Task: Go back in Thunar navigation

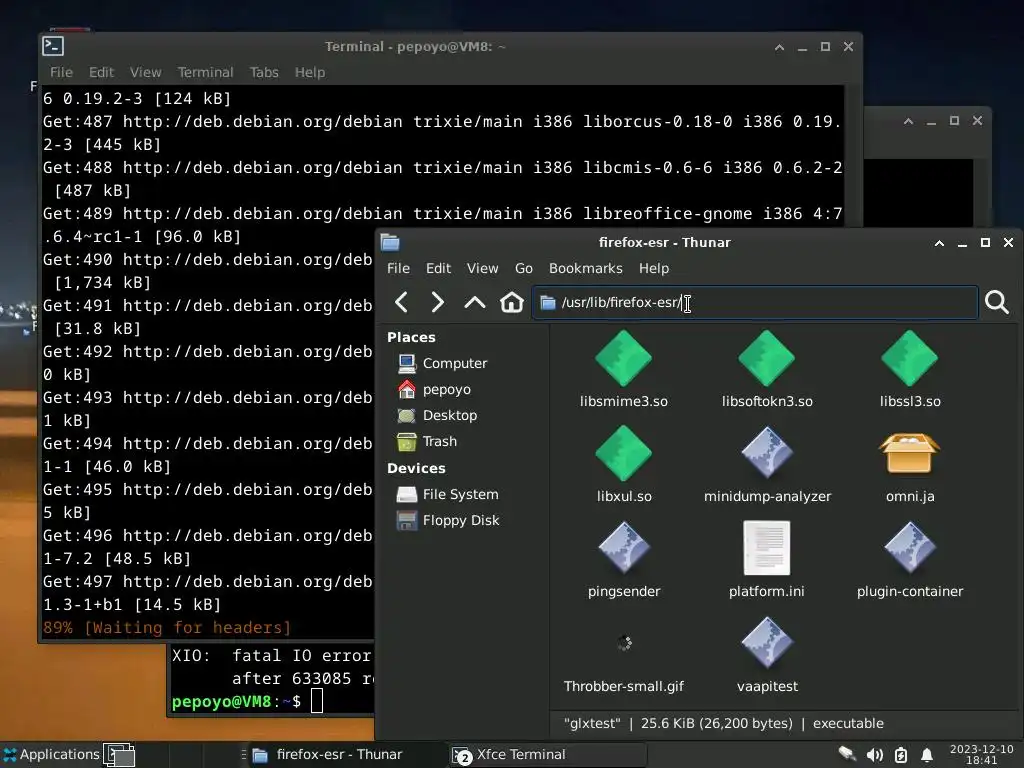Action: (402, 302)
